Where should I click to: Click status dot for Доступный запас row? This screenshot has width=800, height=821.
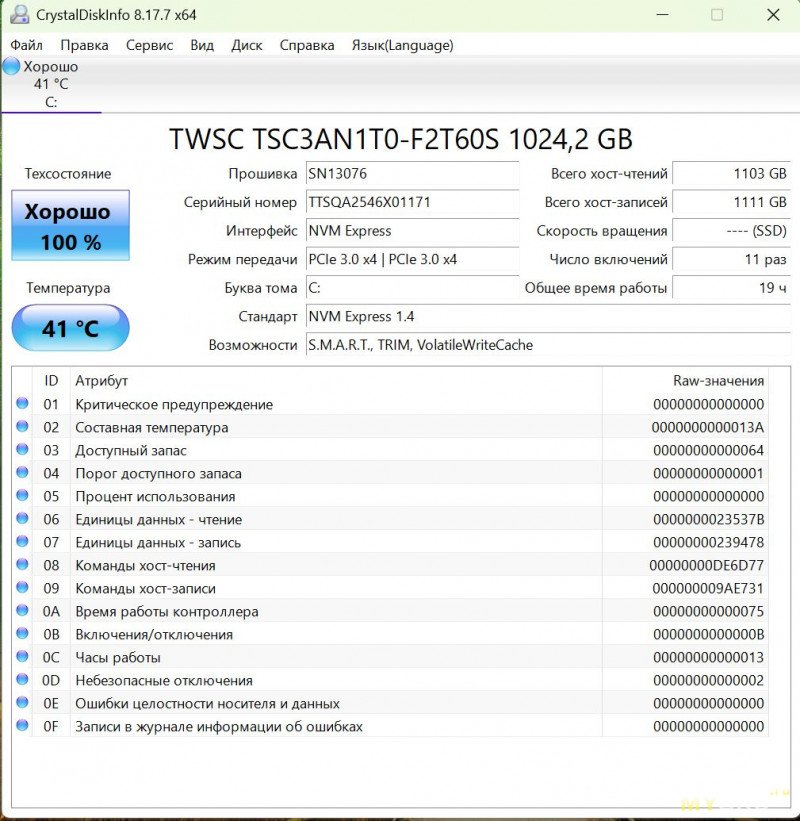click(x=22, y=449)
